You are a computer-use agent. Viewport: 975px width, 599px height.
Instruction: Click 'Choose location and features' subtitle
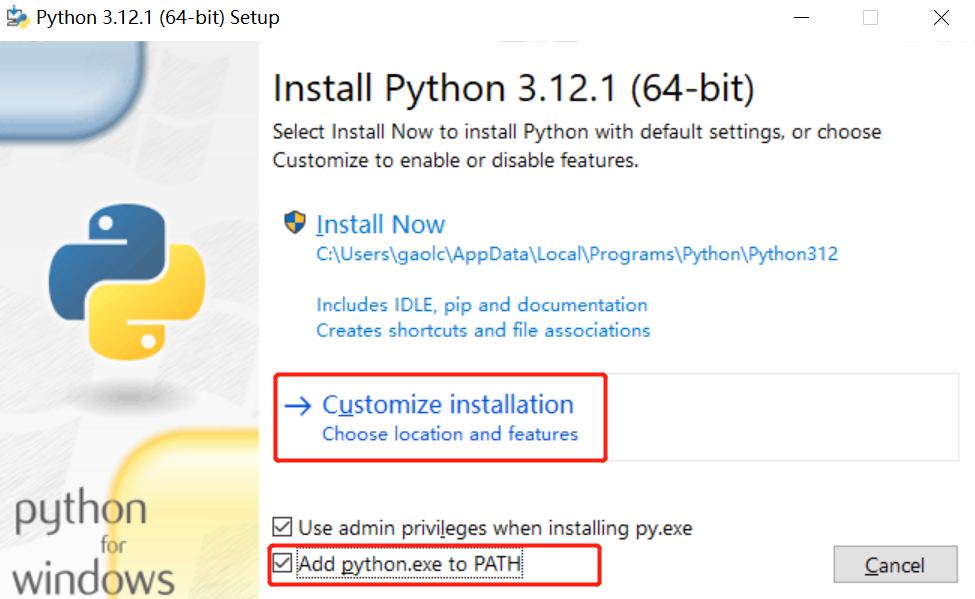(450, 434)
